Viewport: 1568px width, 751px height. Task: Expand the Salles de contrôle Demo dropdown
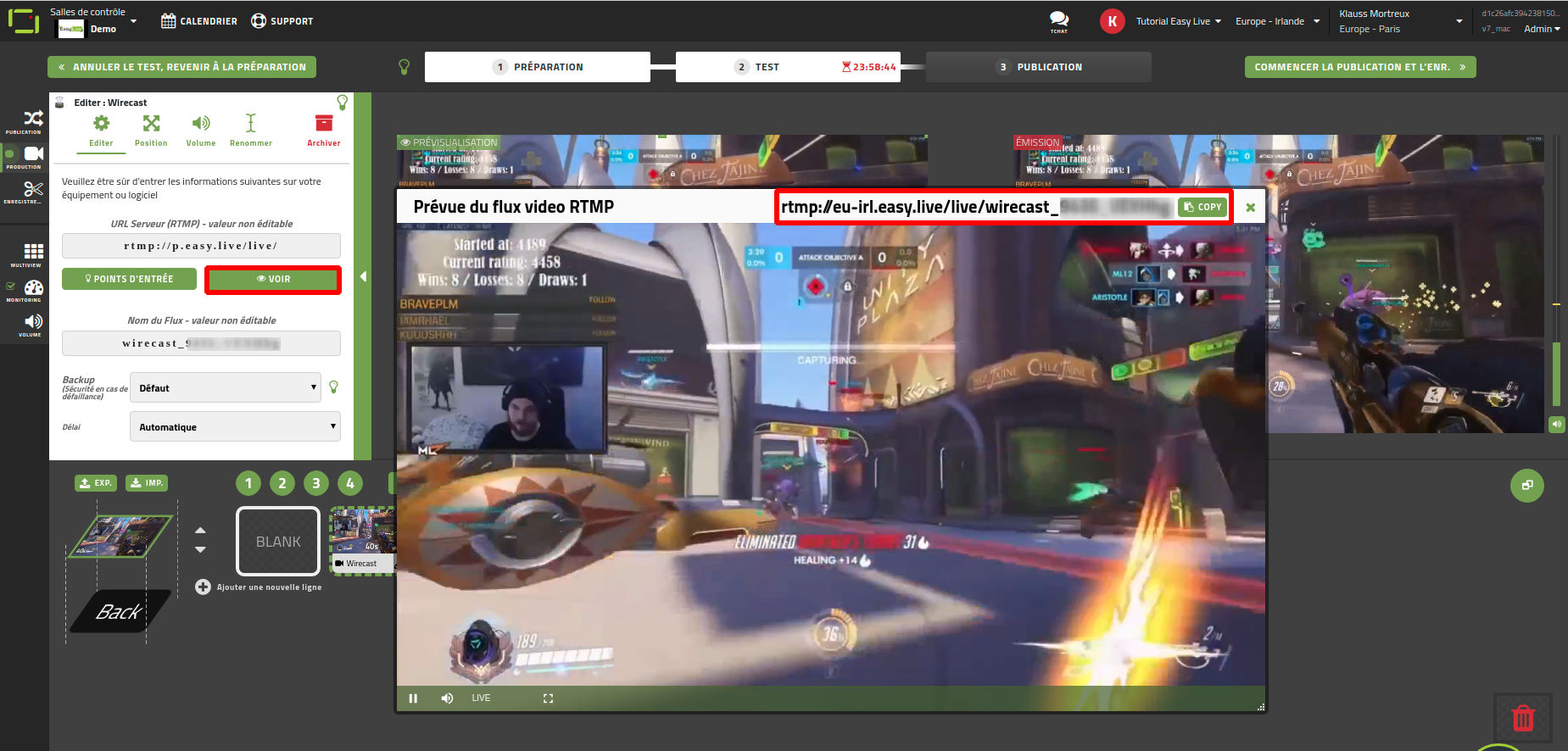point(93,21)
